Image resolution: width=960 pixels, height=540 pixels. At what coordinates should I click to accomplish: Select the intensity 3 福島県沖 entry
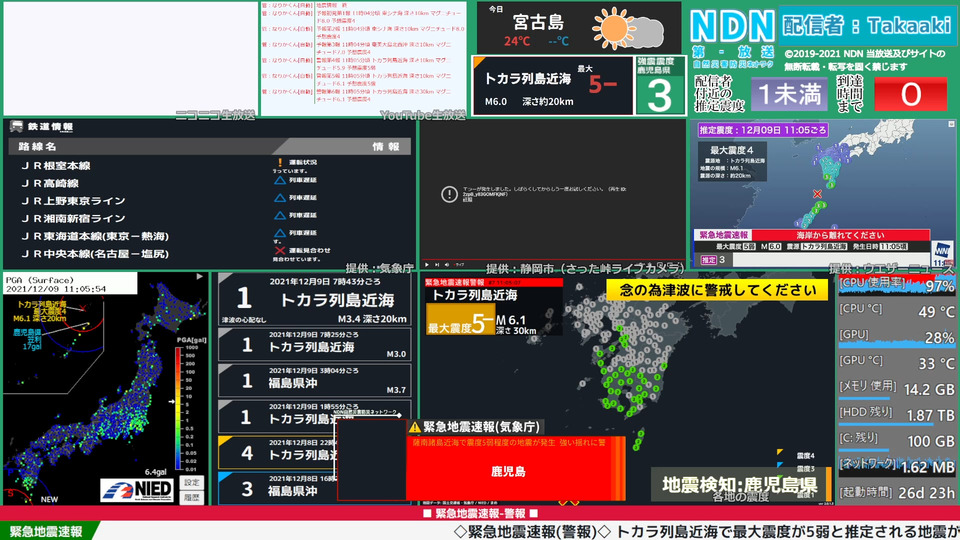click(x=277, y=489)
